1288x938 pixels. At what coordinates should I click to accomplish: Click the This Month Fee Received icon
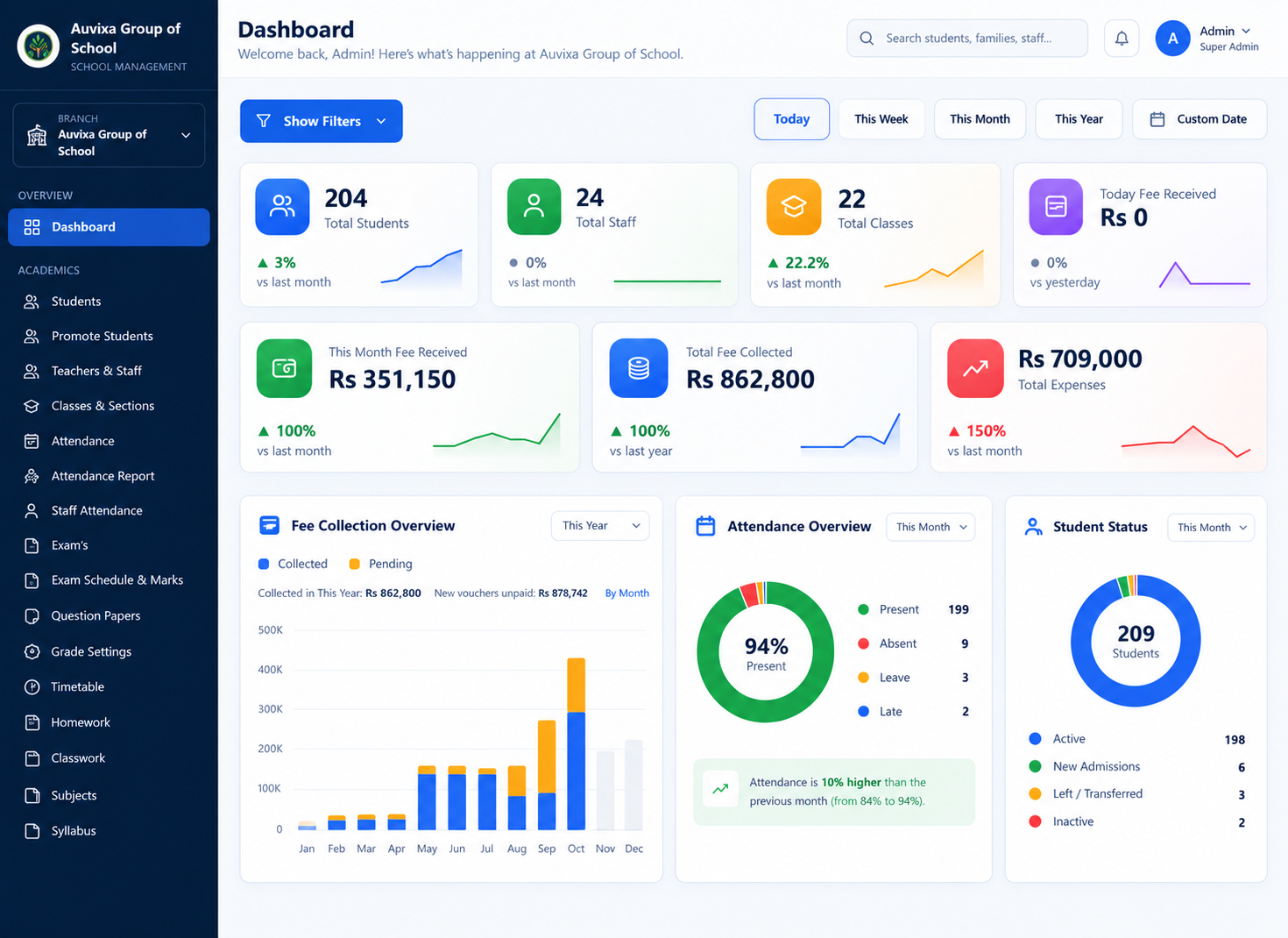284,368
